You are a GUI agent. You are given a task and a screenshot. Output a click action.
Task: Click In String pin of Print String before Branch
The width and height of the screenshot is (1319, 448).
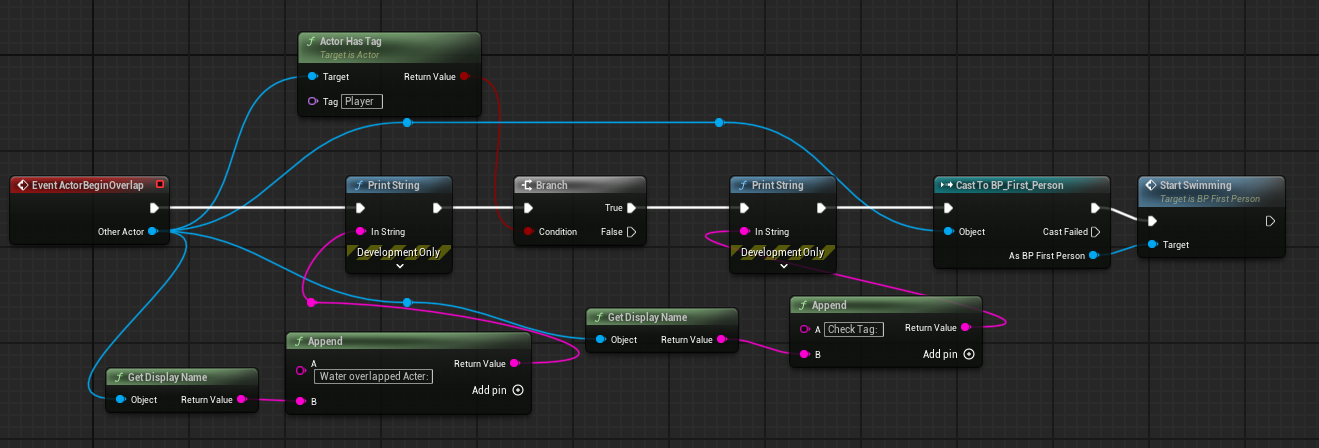point(361,231)
